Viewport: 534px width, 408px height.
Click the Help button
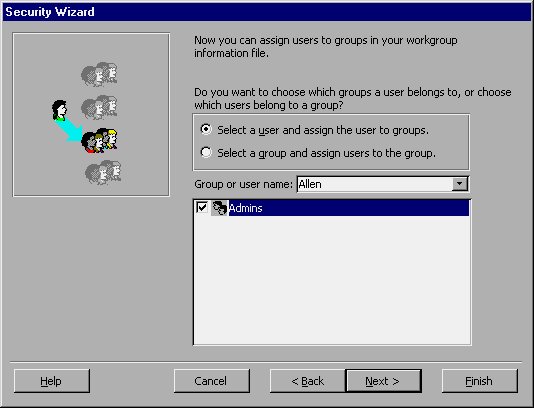point(52,381)
